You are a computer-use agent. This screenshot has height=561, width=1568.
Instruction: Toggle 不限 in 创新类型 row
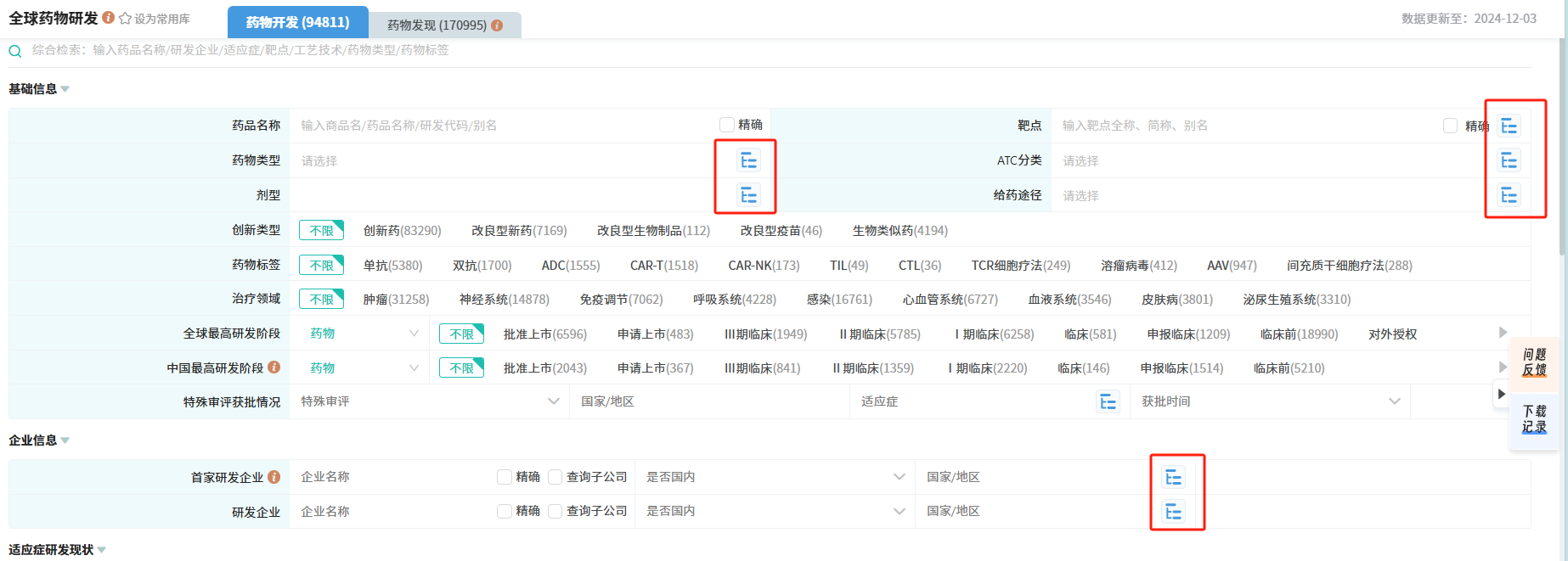[x=321, y=230]
